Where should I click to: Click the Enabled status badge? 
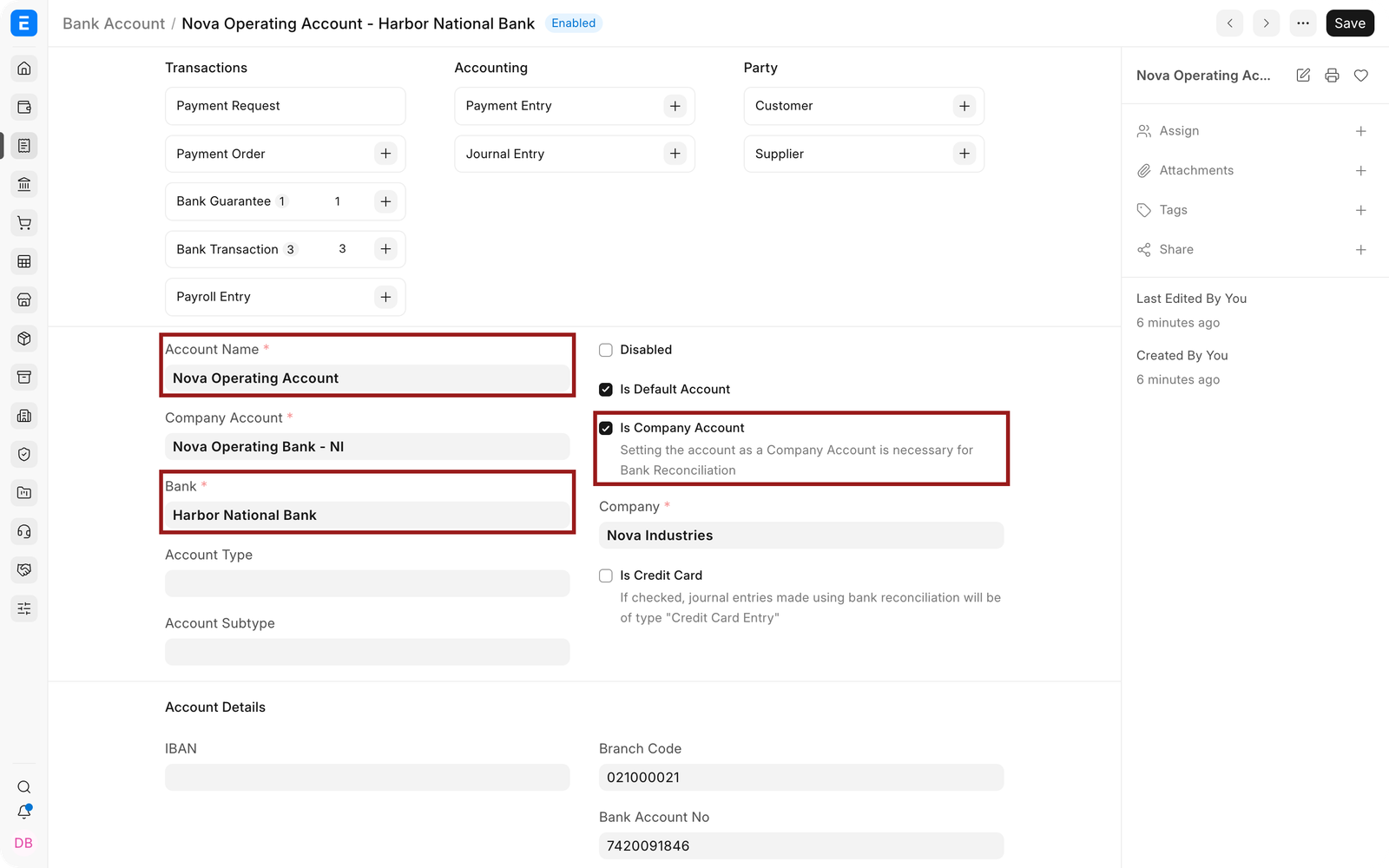574,23
